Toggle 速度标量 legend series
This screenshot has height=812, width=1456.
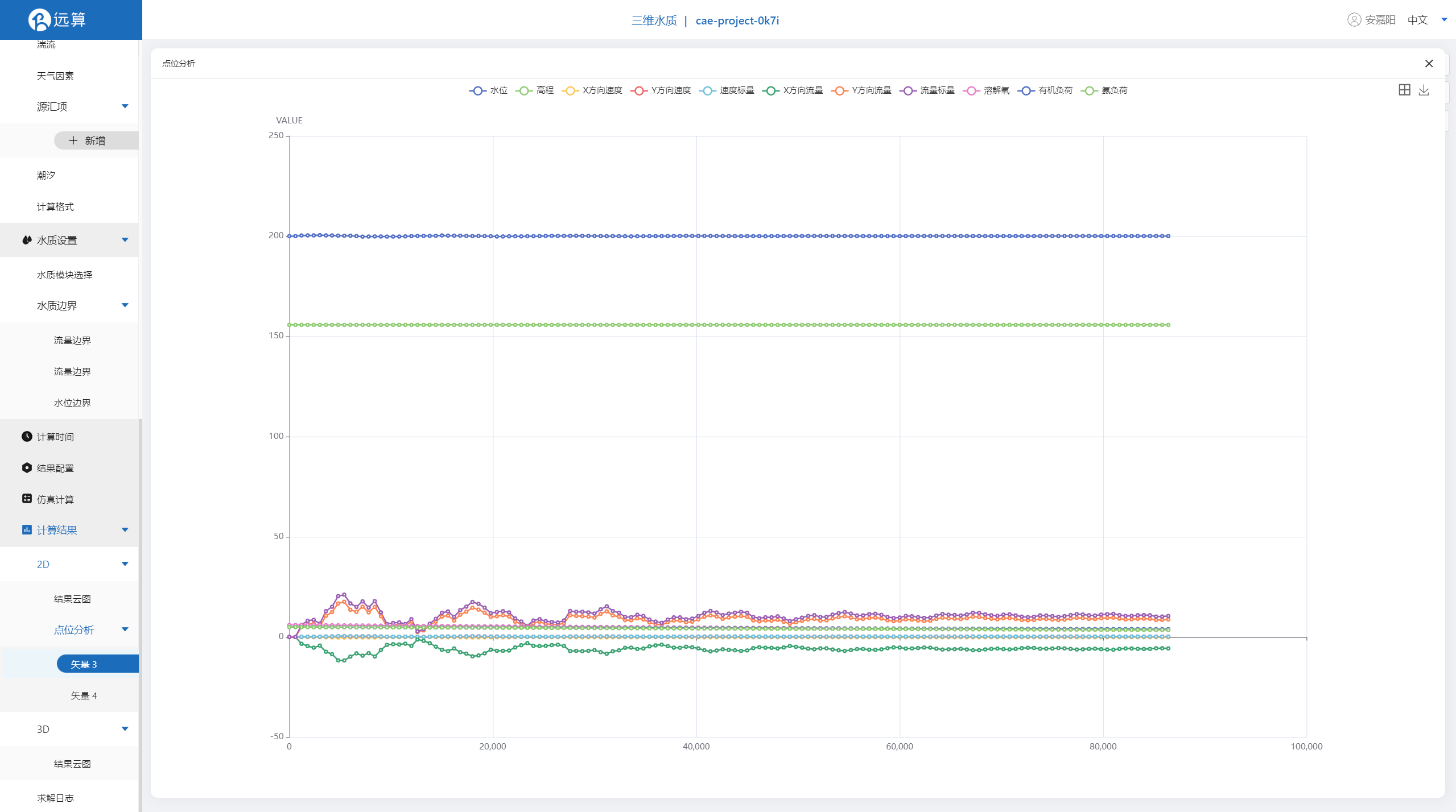[727, 90]
